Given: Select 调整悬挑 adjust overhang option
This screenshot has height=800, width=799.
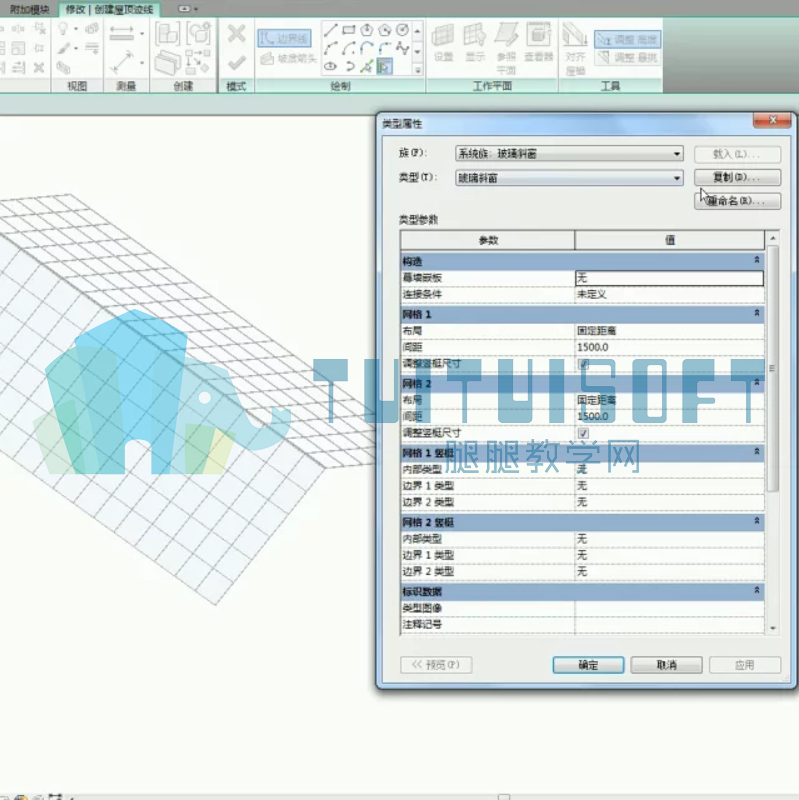Looking at the screenshot, I should tap(628, 58).
